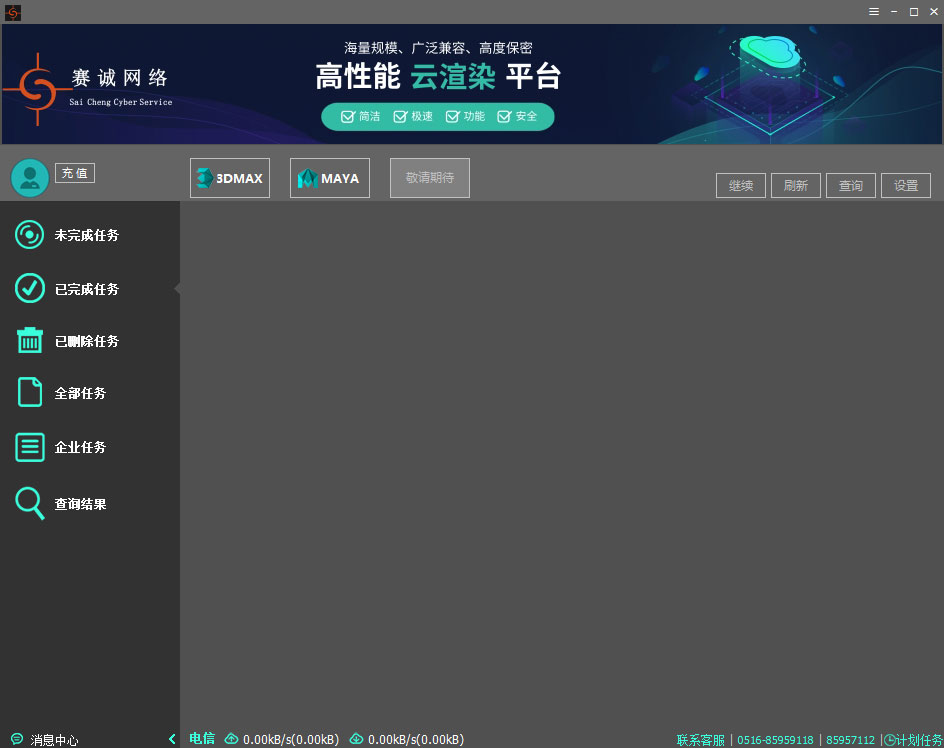Open 计划任务 scheduled tasks link
The image size is (944, 748).
(919, 740)
